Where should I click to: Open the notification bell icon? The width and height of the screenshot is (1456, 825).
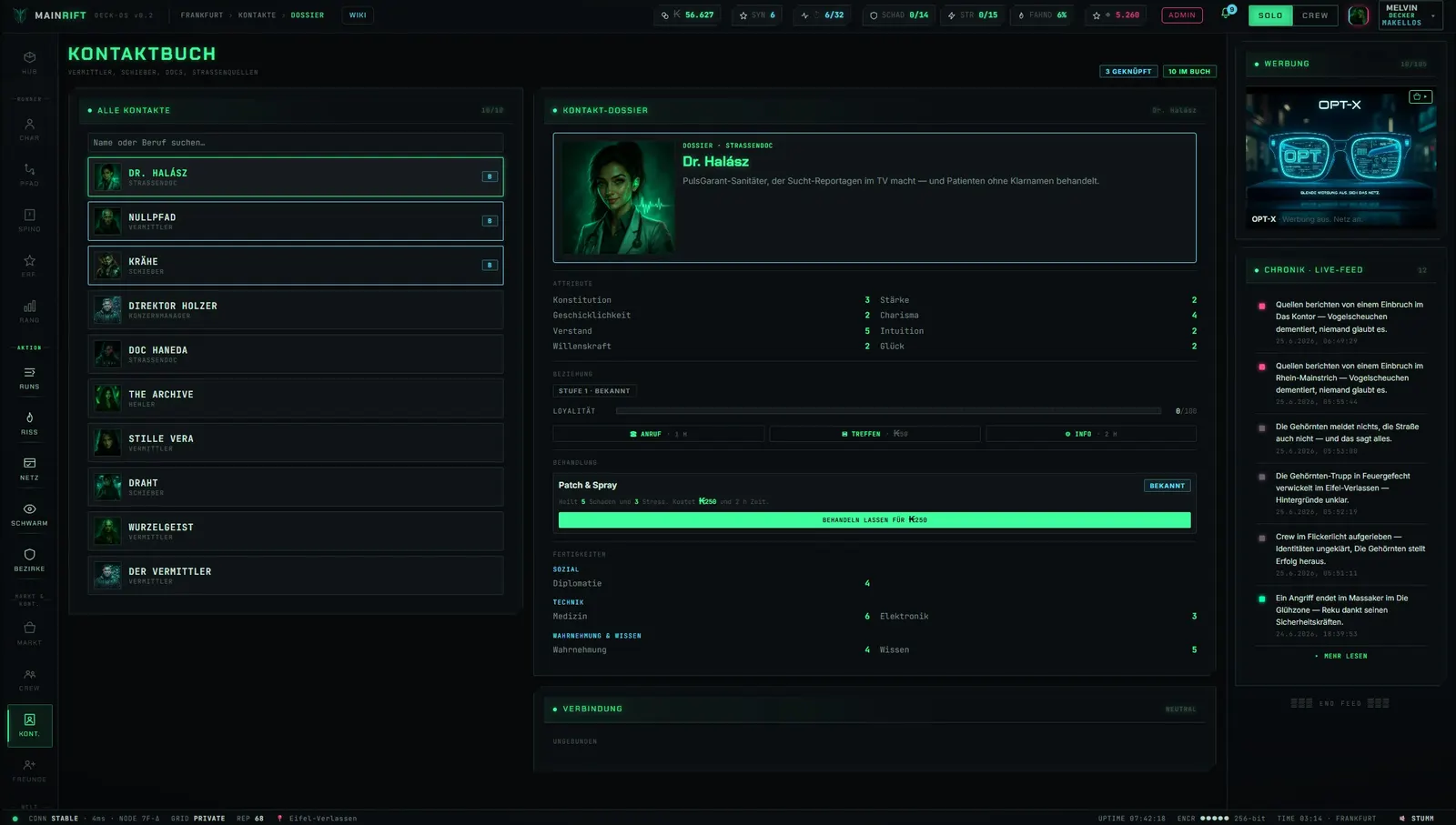pyautogui.click(x=1226, y=14)
